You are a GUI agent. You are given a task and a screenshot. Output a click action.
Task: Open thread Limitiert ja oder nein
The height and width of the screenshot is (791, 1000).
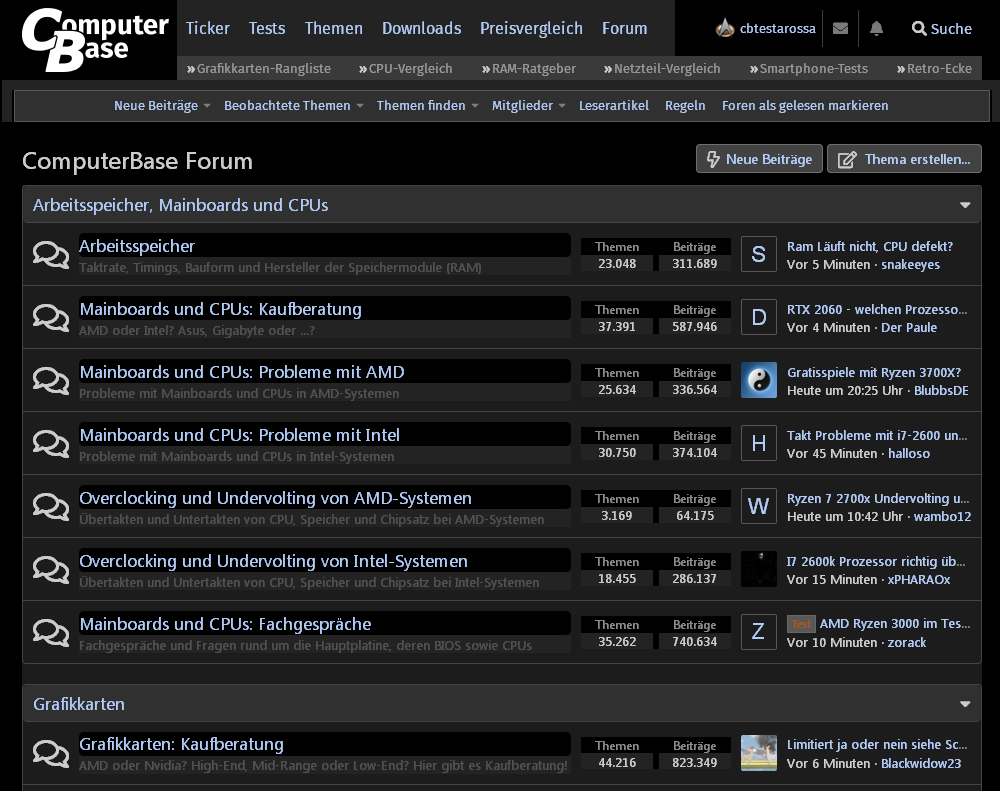[x=877, y=745]
